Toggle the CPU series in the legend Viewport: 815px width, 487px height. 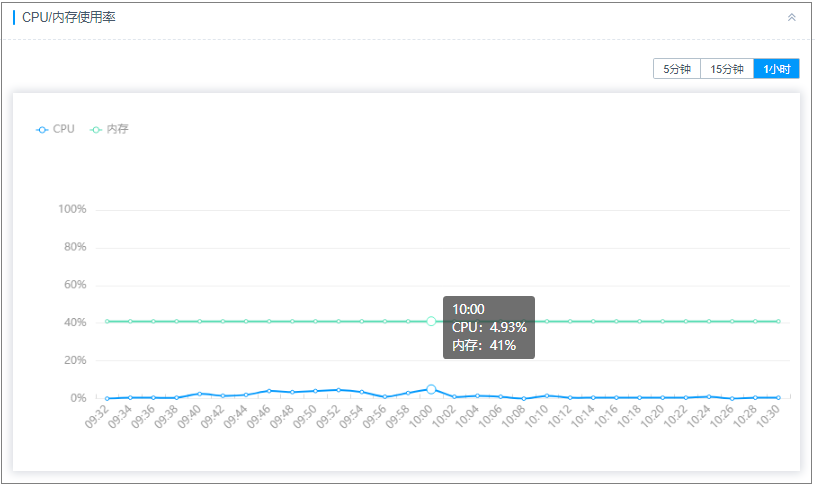click(x=56, y=129)
